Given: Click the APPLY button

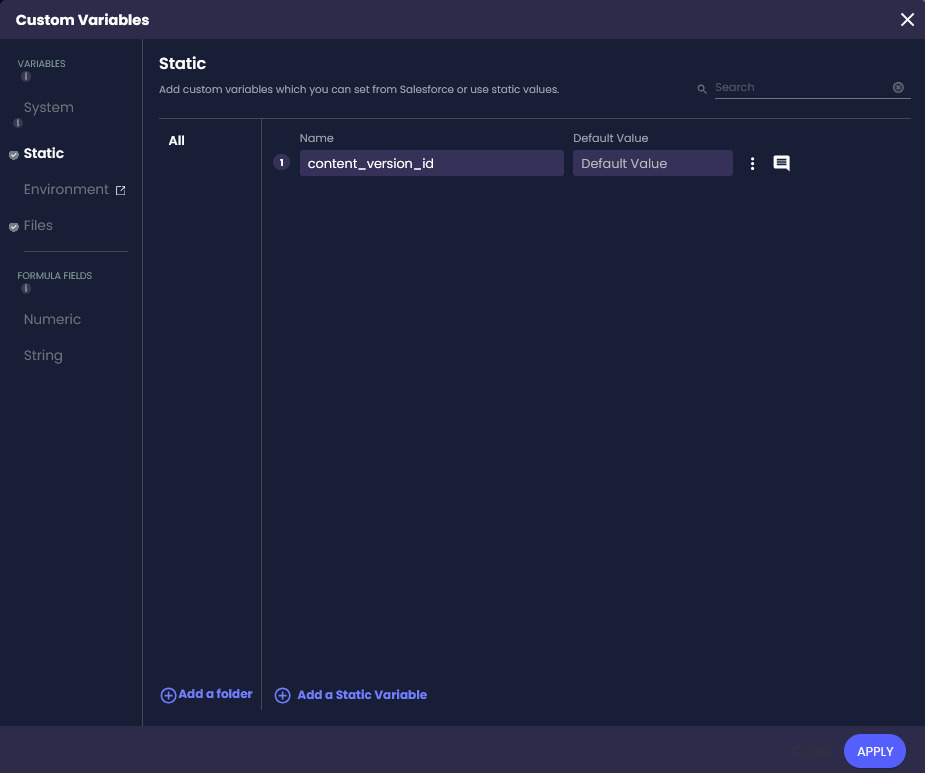Looking at the screenshot, I should (x=874, y=751).
